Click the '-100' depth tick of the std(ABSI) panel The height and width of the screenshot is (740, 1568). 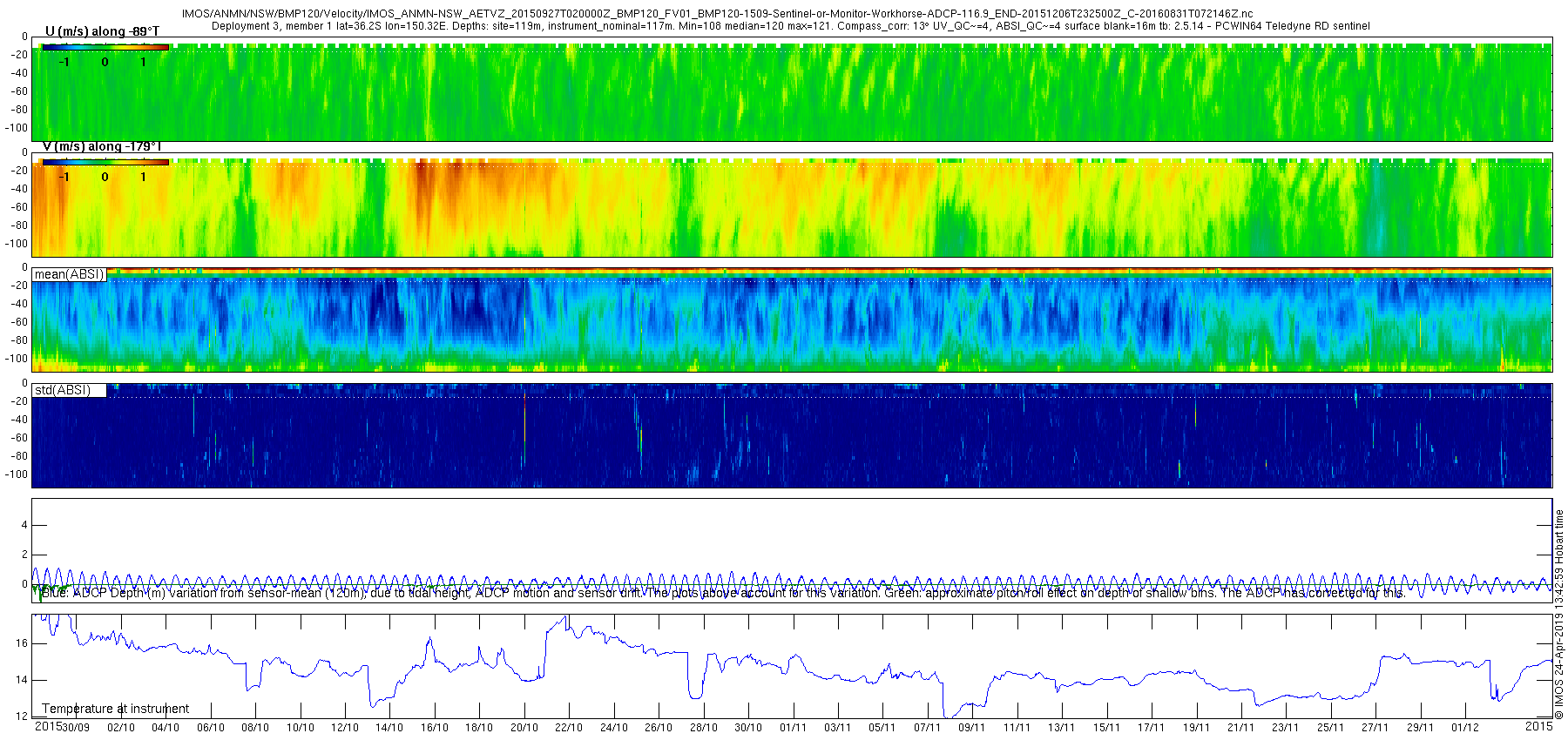pos(17,474)
